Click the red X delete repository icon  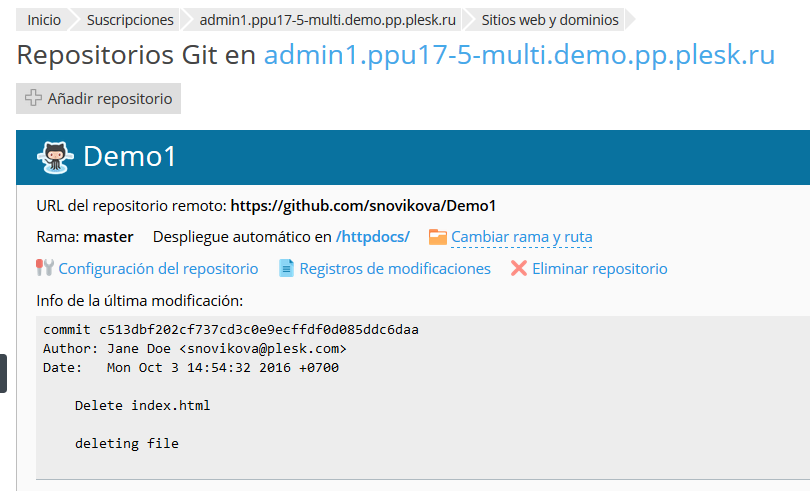(519, 268)
